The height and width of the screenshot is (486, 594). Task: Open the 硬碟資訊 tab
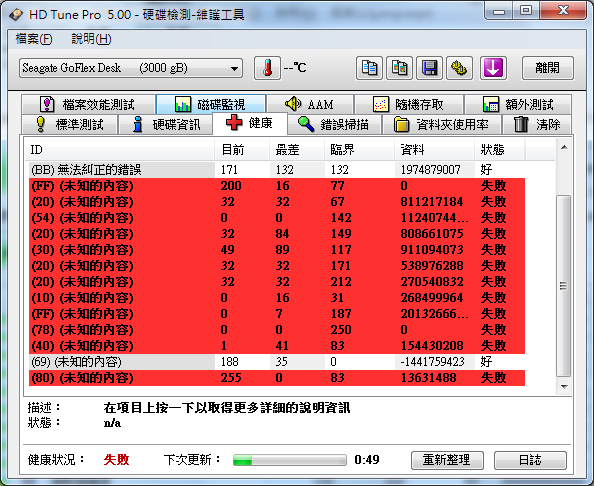pos(166,124)
